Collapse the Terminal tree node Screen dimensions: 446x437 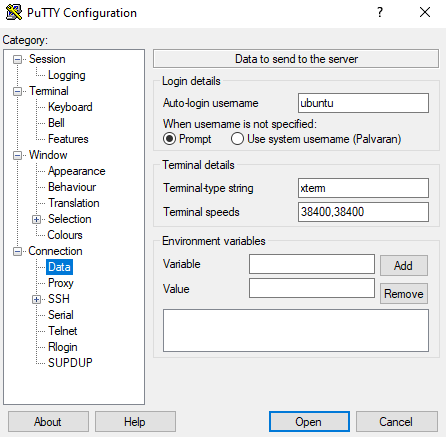(x=17, y=91)
